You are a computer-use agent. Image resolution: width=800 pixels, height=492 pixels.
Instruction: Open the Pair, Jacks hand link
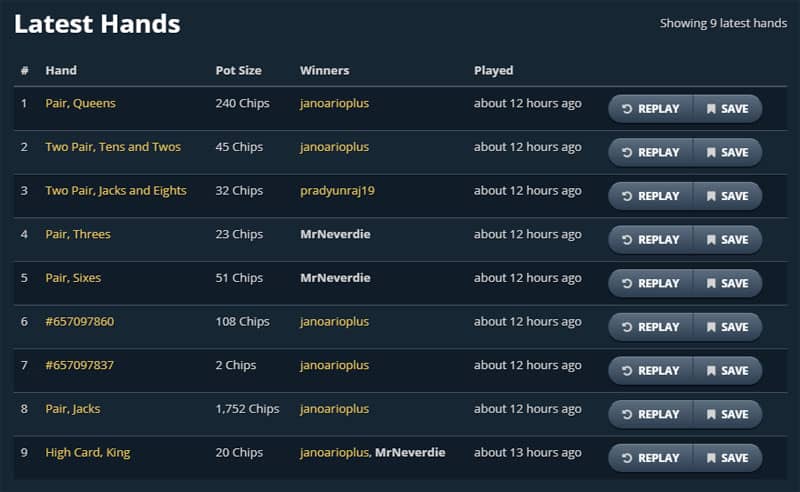pyautogui.click(x=73, y=409)
